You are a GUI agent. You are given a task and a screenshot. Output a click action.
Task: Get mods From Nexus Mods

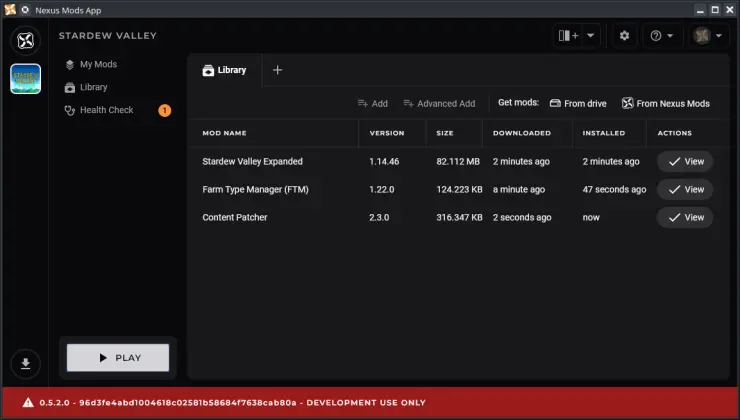click(x=666, y=103)
